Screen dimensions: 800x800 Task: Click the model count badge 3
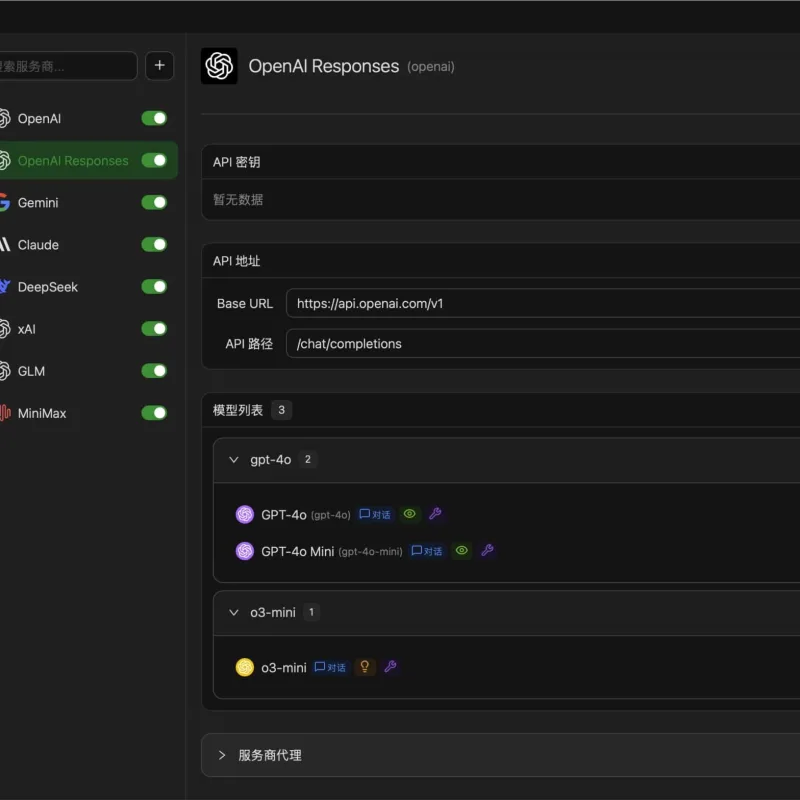coord(281,410)
